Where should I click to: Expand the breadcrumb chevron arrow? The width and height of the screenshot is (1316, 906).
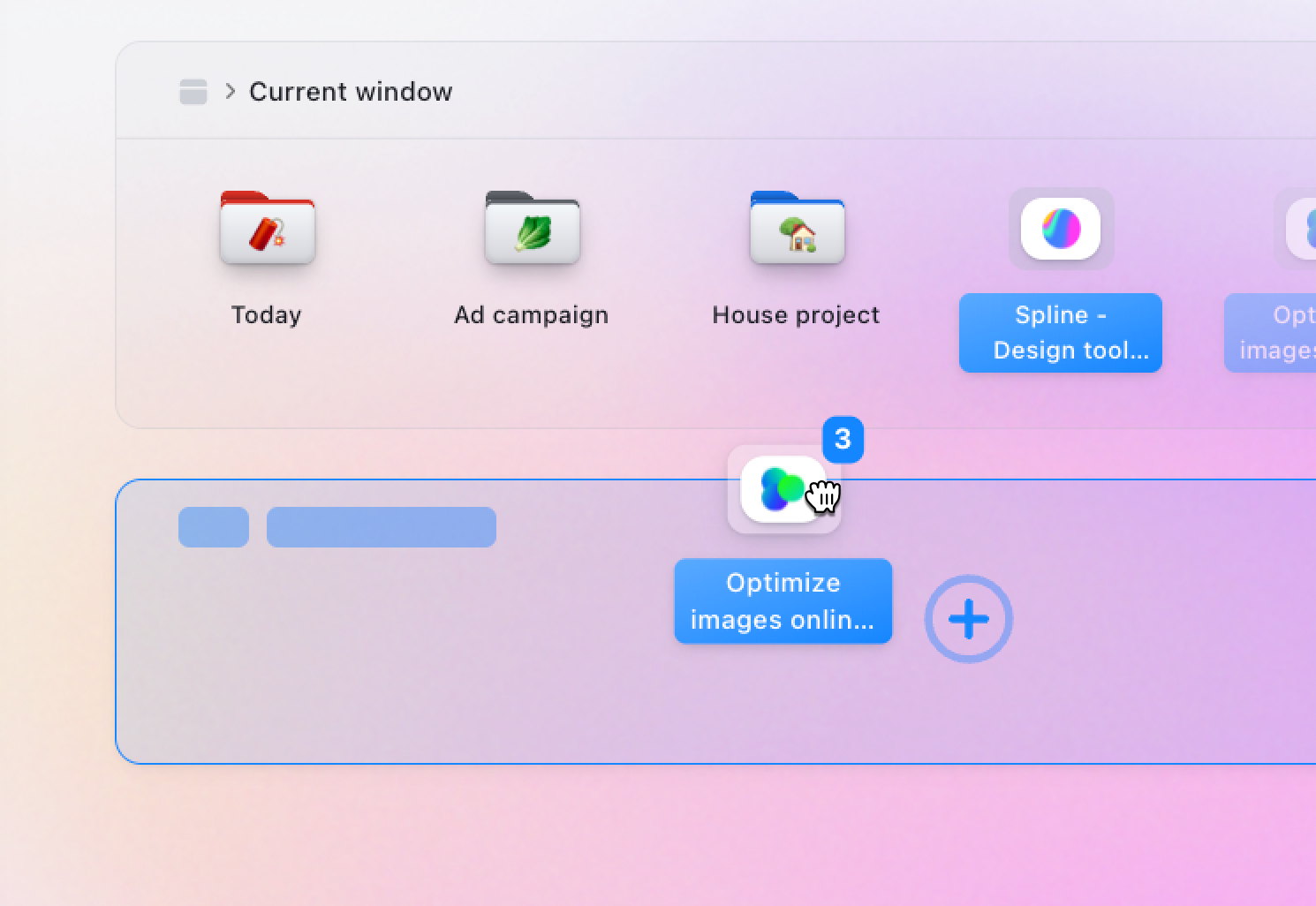pos(231,91)
